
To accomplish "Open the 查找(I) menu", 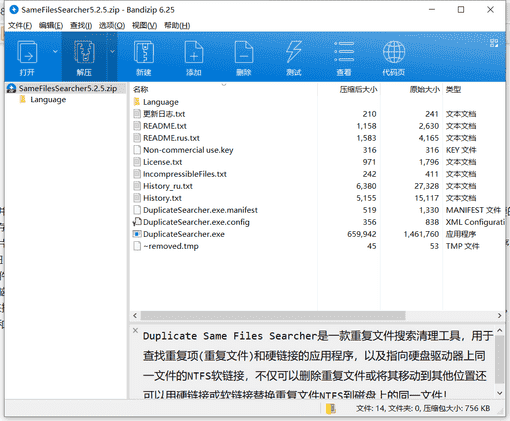I will [x=81, y=26].
